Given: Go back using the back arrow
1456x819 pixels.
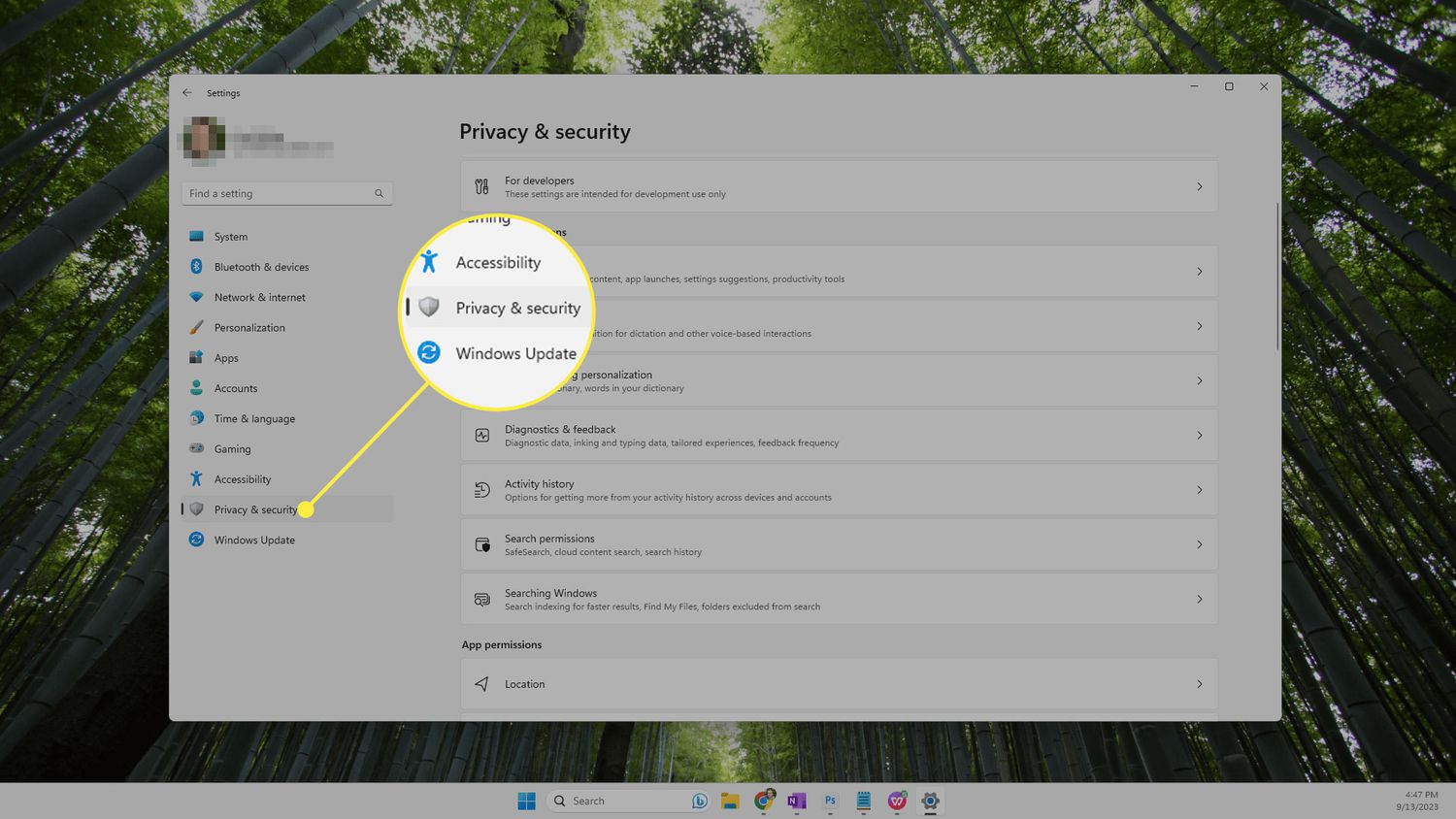Looking at the screenshot, I should (187, 93).
